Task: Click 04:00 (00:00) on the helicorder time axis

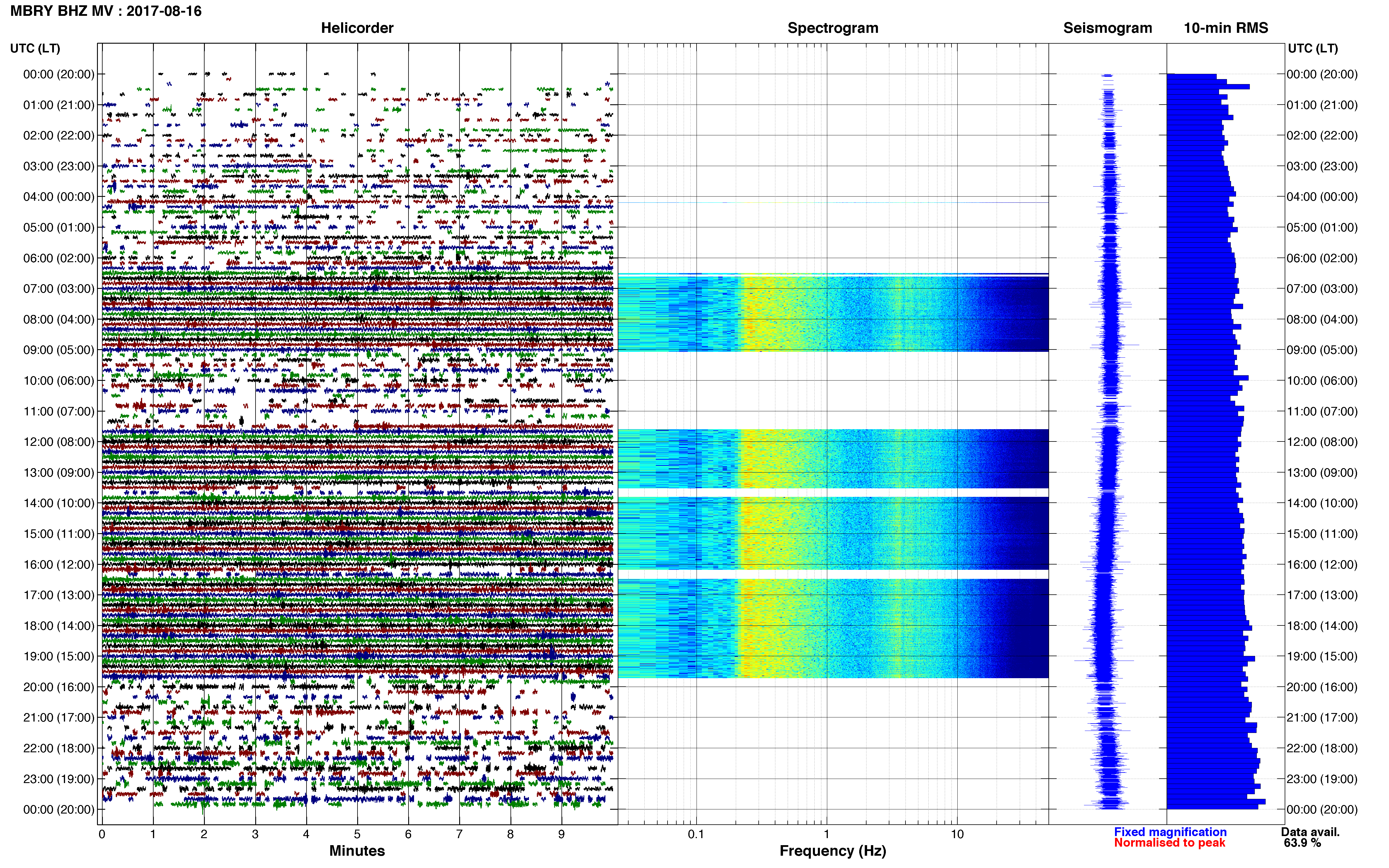Action: coord(59,197)
